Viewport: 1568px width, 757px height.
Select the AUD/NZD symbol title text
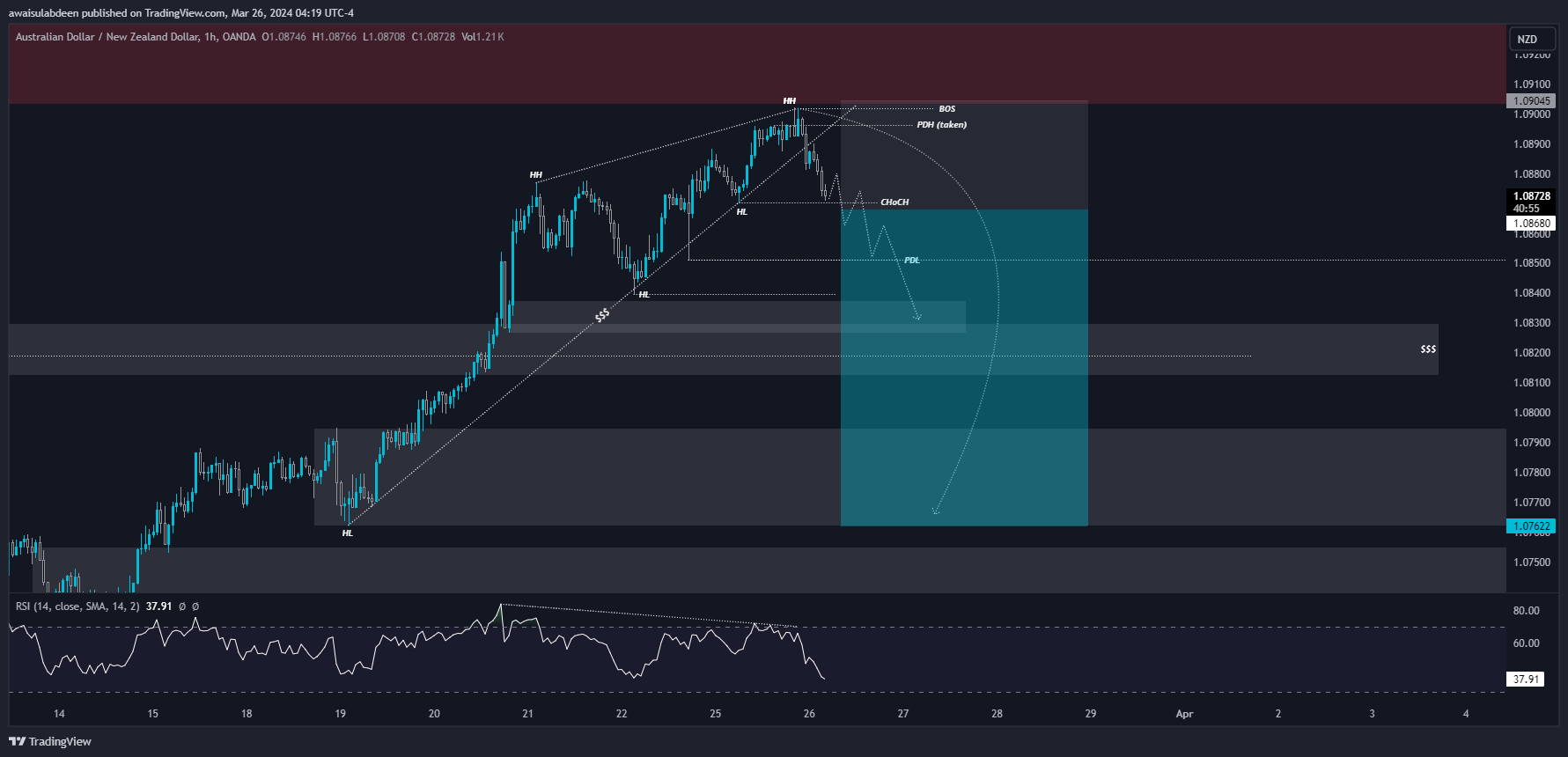pos(136,37)
